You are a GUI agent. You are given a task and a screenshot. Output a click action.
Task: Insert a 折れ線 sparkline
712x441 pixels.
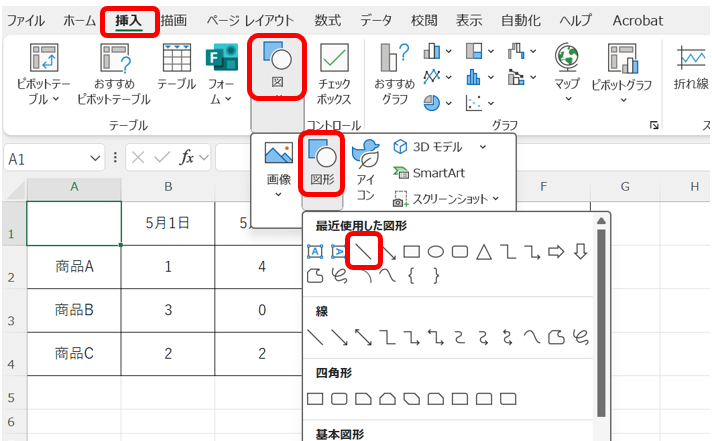point(691,67)
